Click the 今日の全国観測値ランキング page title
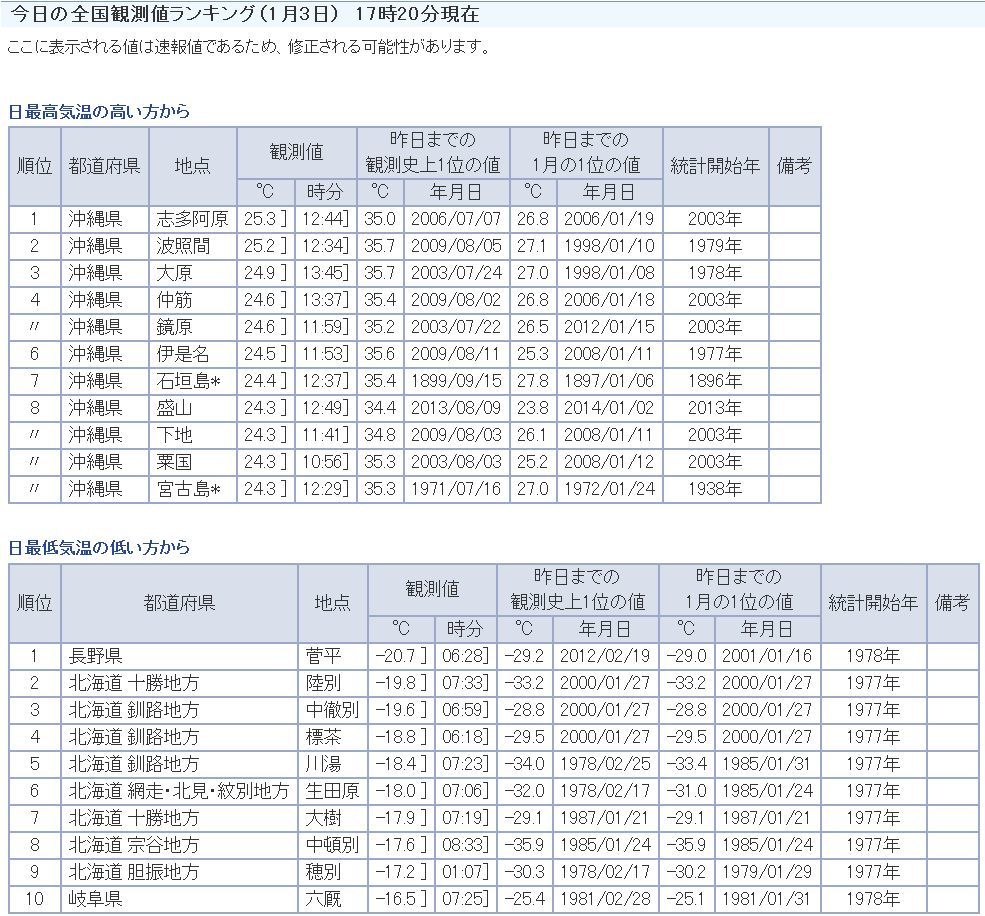This screenshot has height=916, width=985. point(251,15)
